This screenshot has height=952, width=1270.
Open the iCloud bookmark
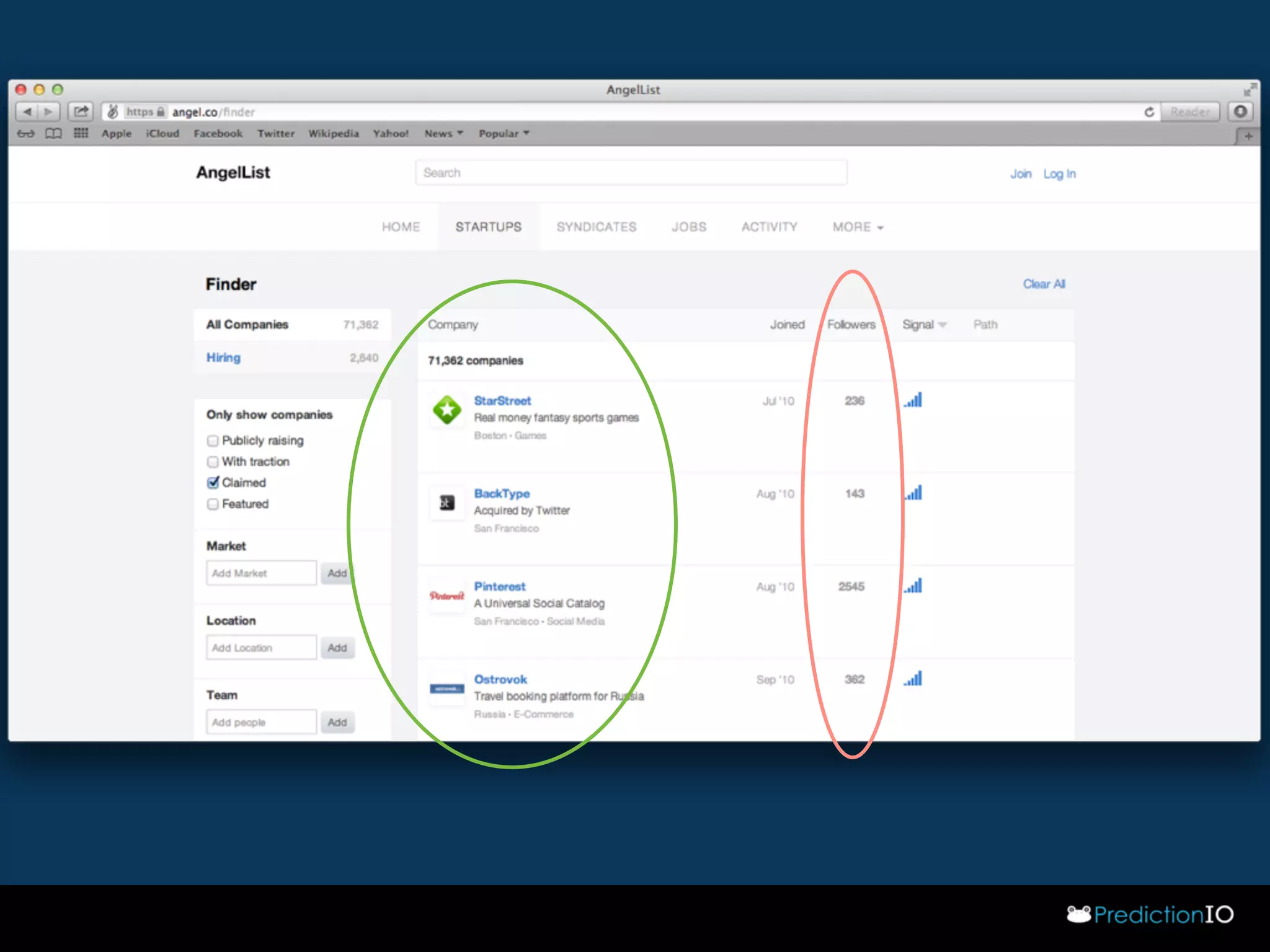pyautogui.click(x=162, y=133)
